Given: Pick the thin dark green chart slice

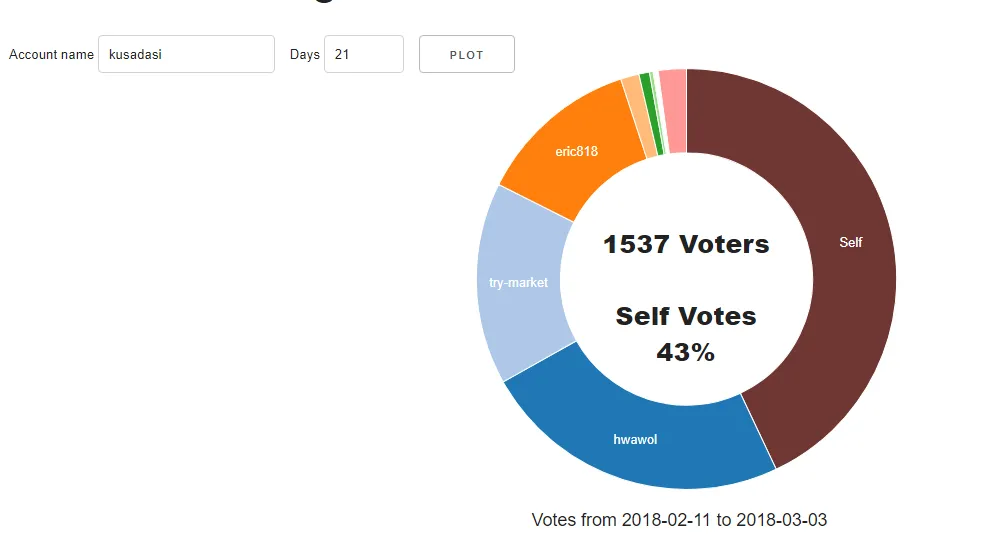Looking at the screenshot, I should click(651, 113).
